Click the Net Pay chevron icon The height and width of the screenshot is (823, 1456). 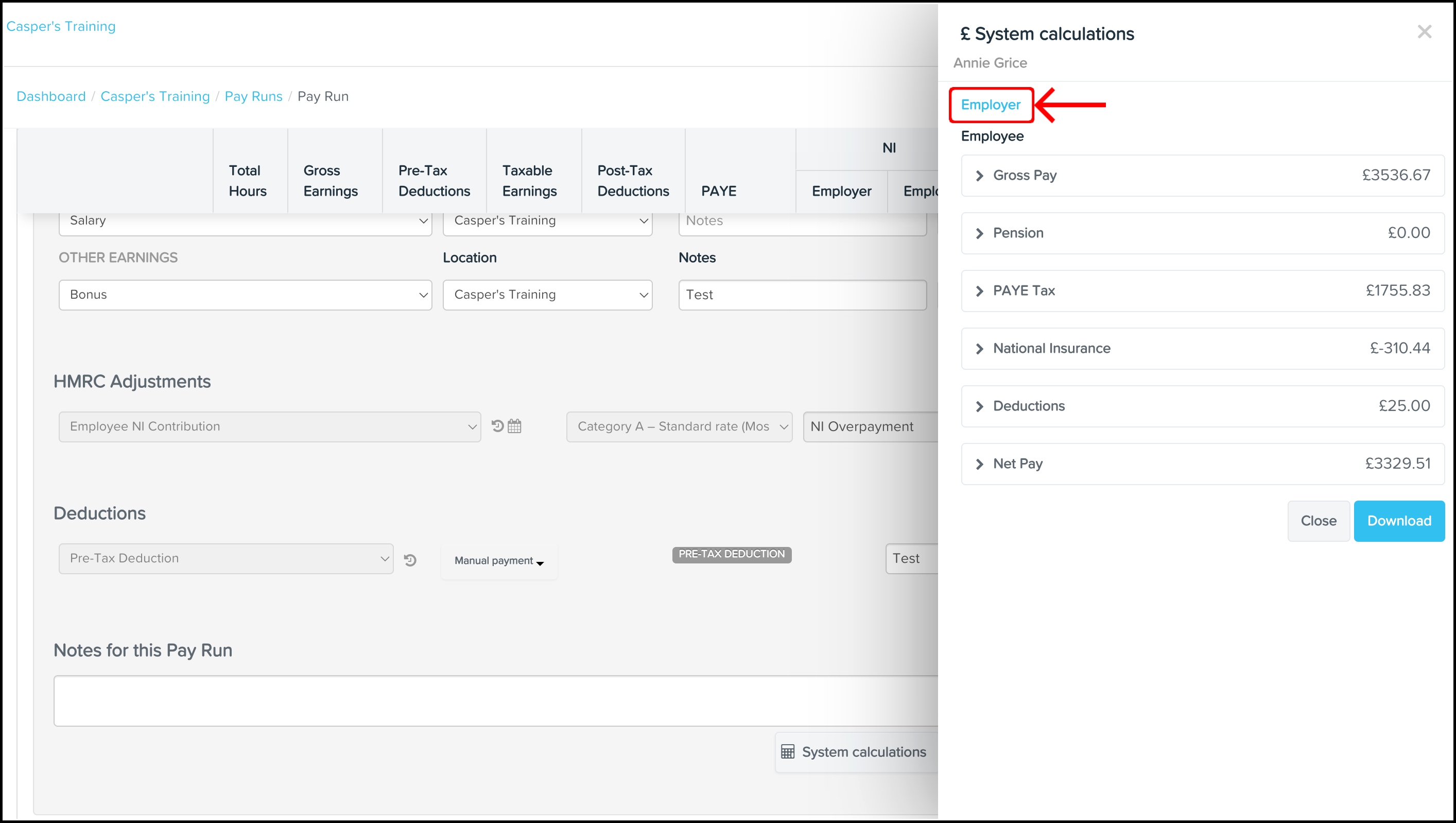[x=980, y=464]
